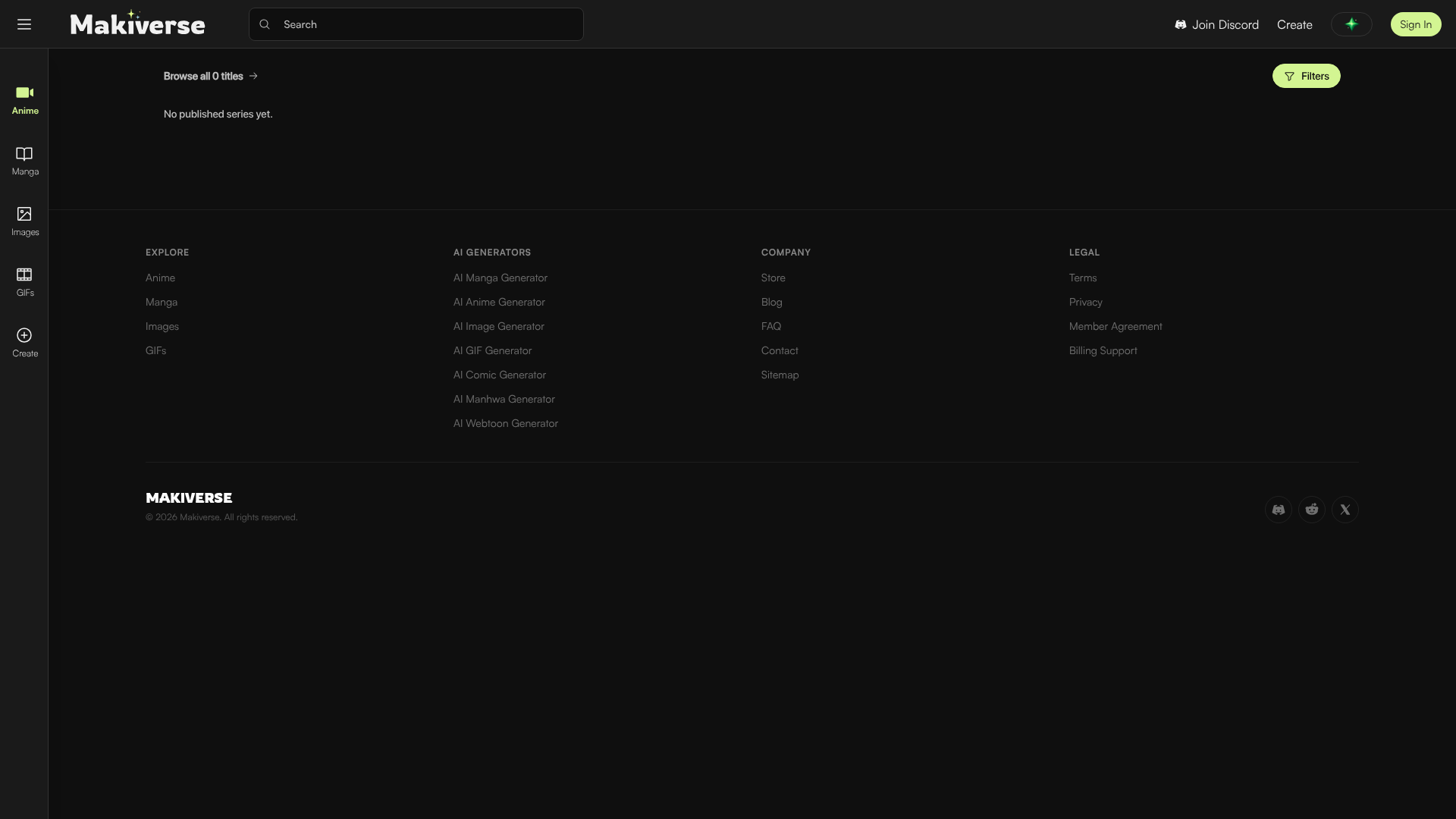Screen dimensions: 1456x819
Task: Open AI Image Generator link
Action: click(499, 326)
